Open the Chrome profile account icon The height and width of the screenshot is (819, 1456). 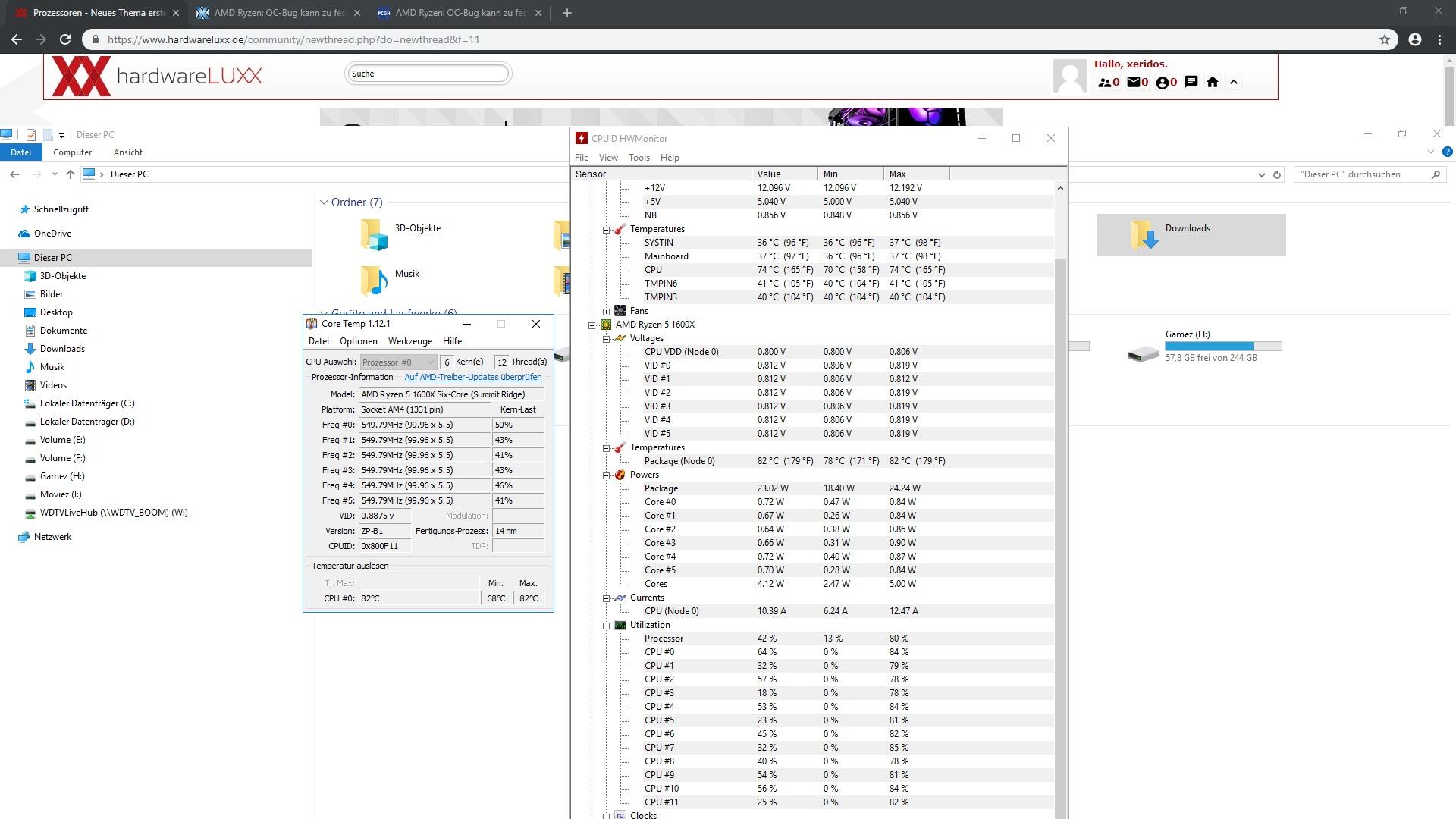pyautogui.click(x=1415, y=39)
